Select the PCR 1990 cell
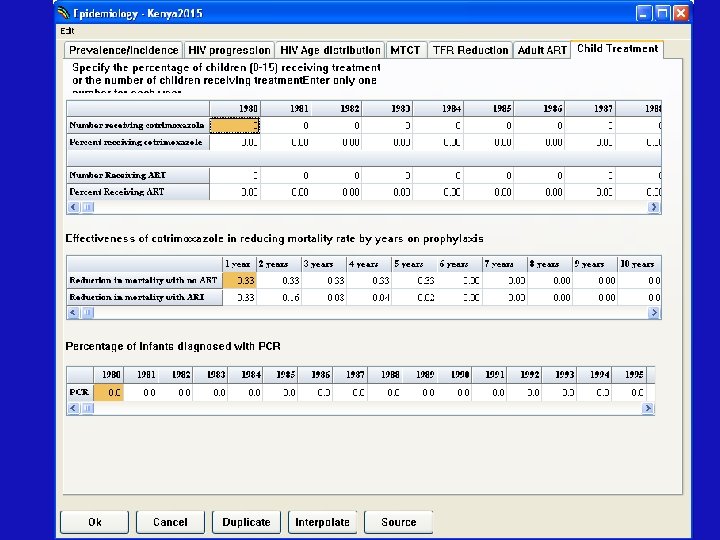The height and width of the screenshot is (540, 720). point(454,392)
